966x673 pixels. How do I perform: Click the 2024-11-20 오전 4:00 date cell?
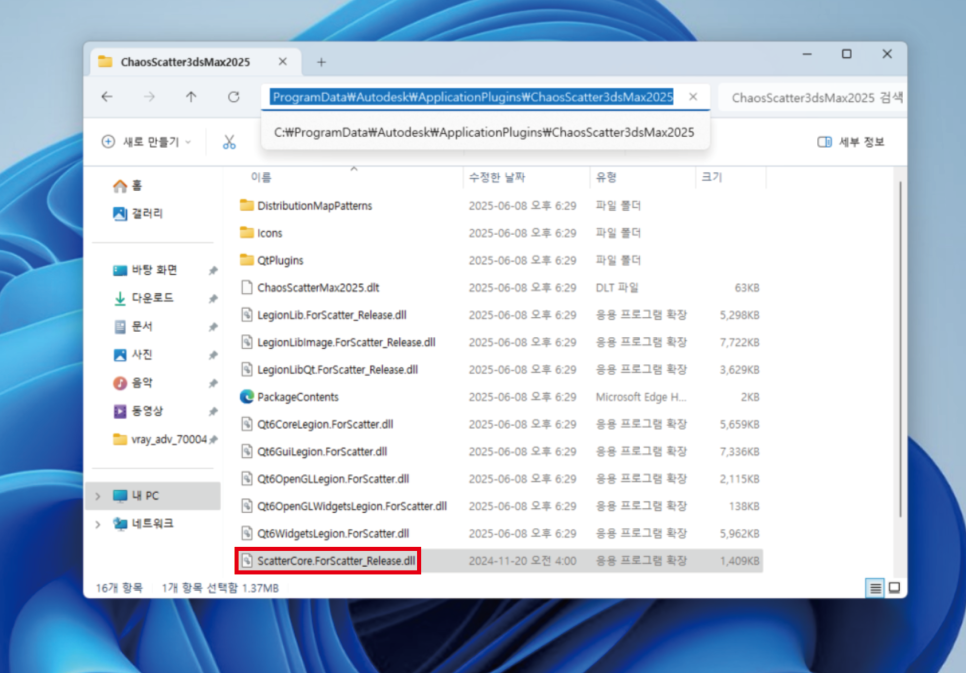(x=522, y=561)
